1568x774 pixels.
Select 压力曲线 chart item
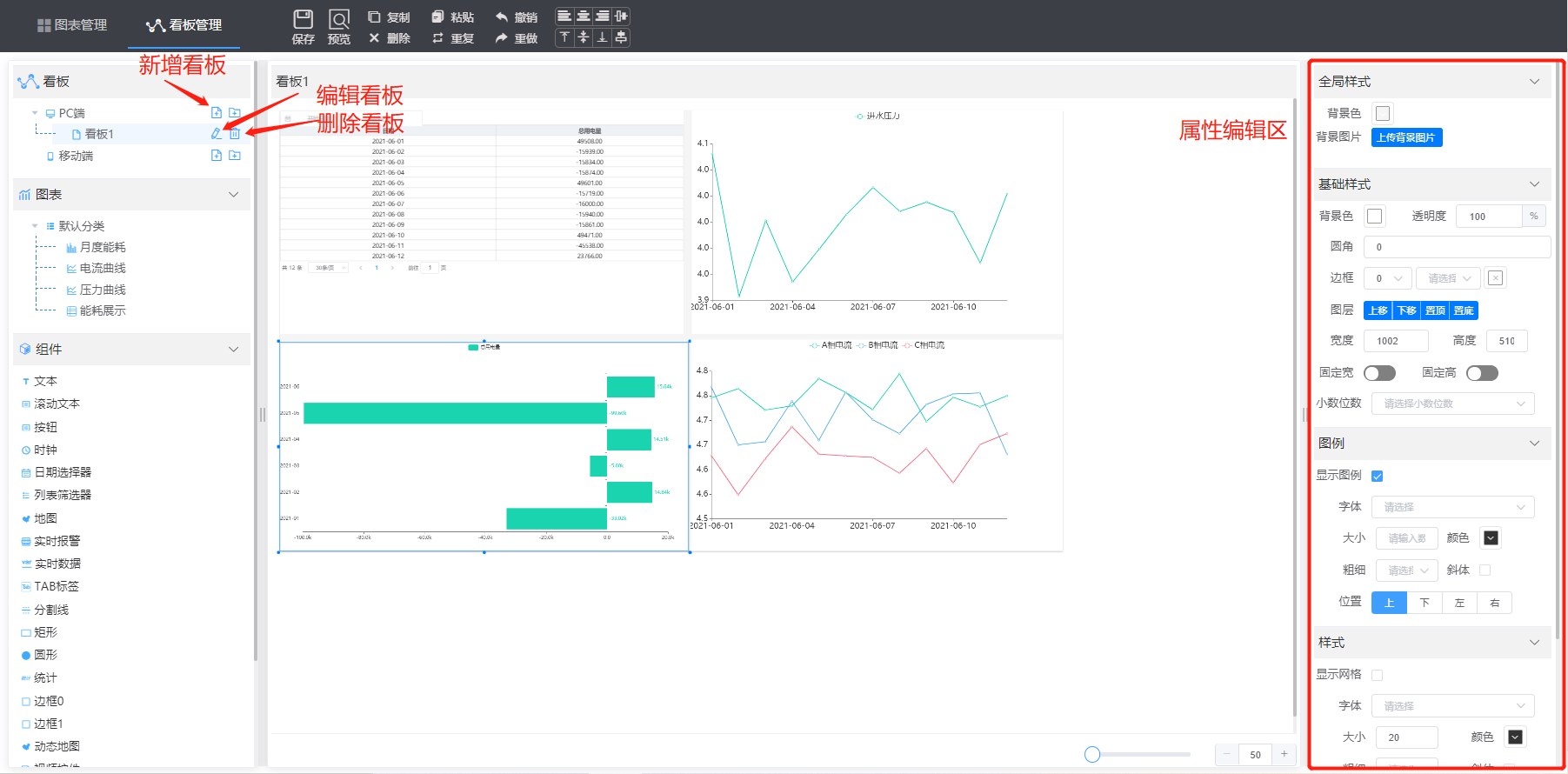[97, 290]
